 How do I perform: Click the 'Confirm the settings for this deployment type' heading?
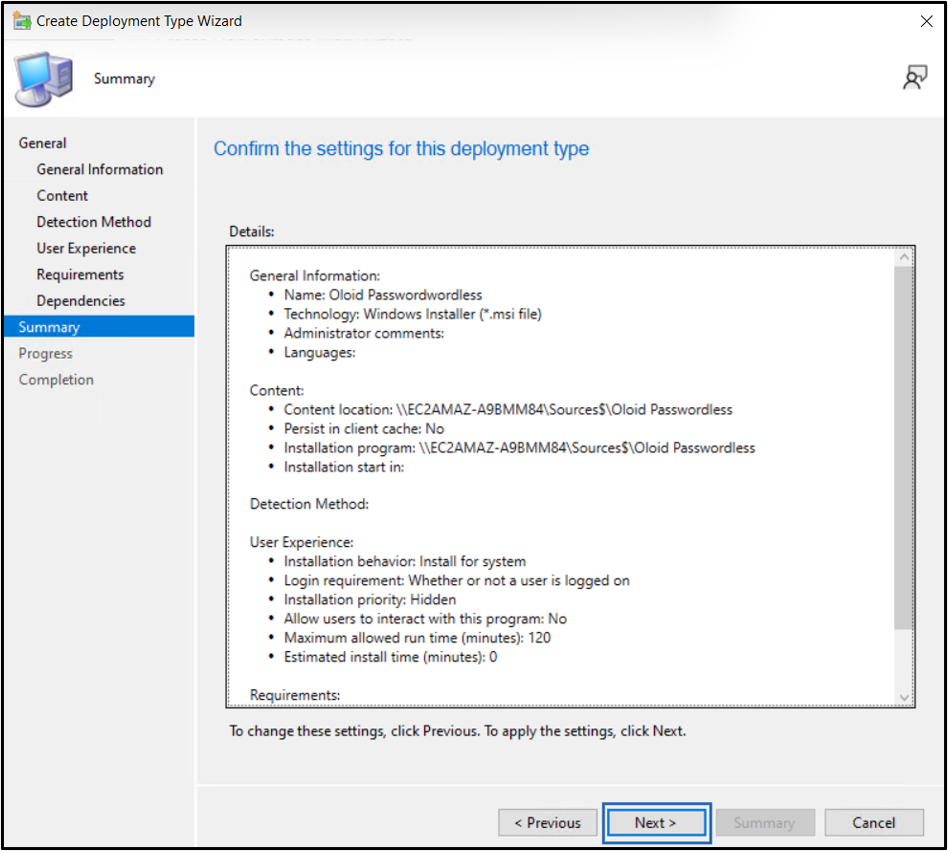coord(401,149)
